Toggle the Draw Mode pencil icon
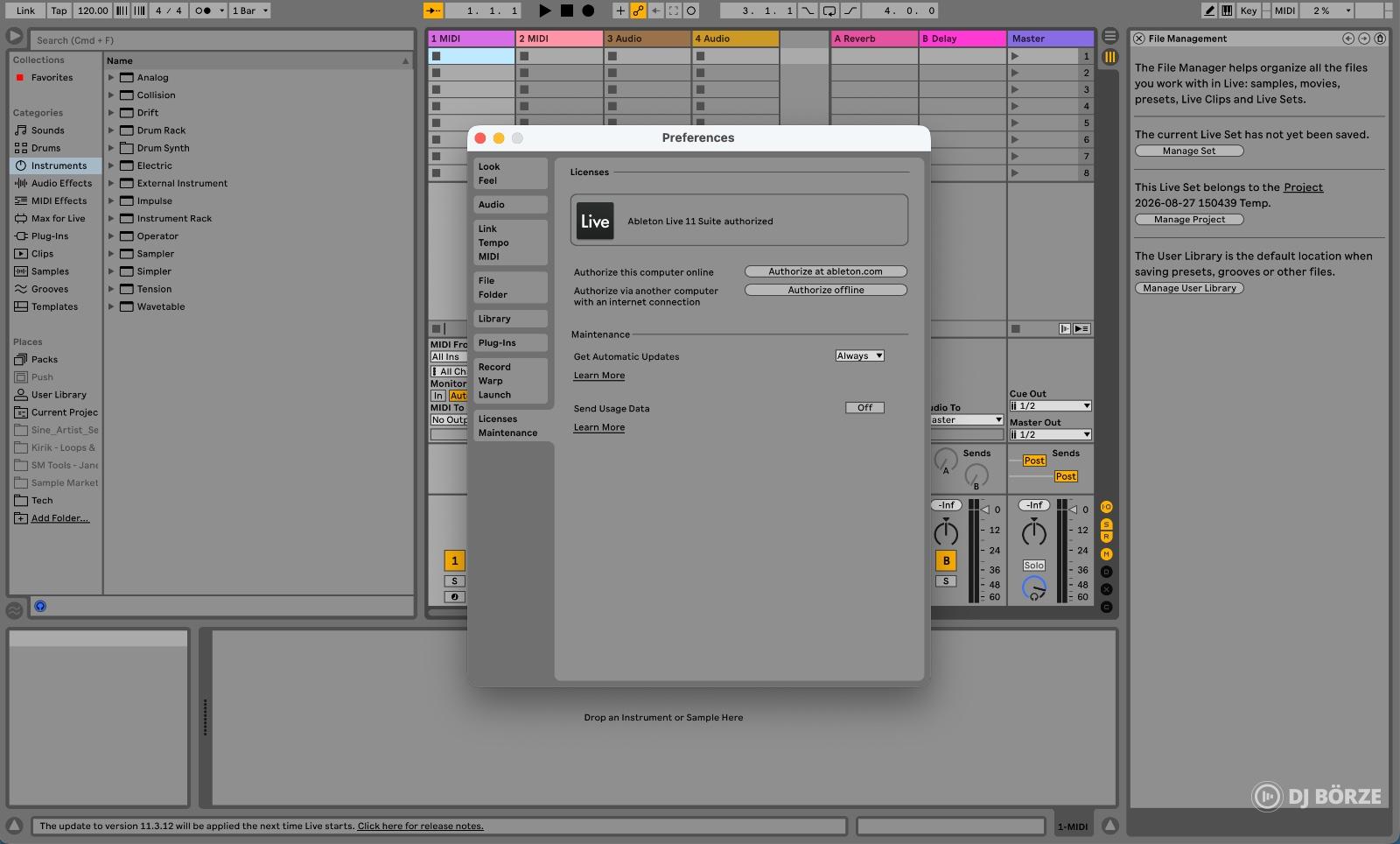Image resolution: width=1400 pixels, height=844 pixels. click(x=1209, y=11)
